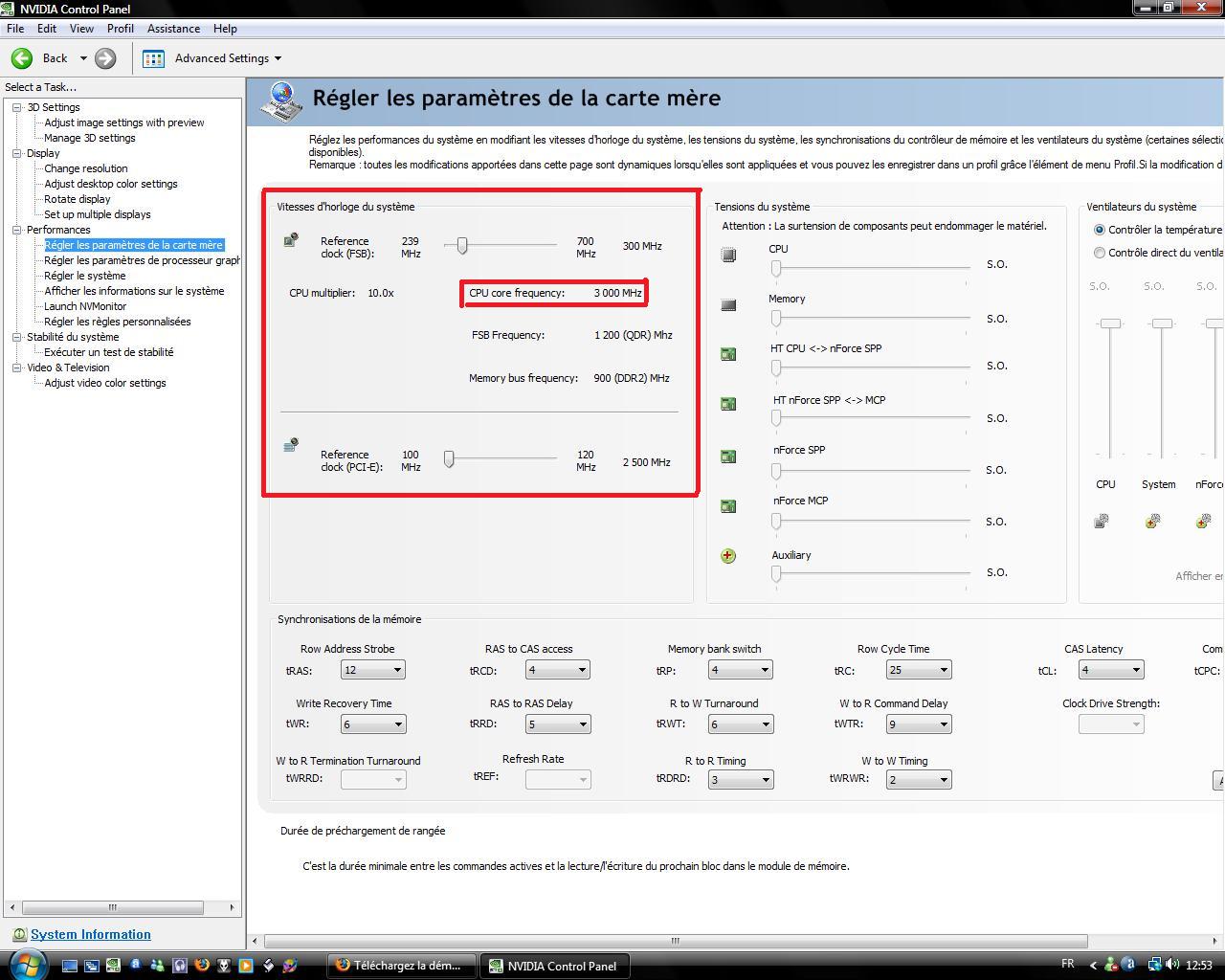Click the System fan icon

pyautogui.click(x=1152, y=521)
